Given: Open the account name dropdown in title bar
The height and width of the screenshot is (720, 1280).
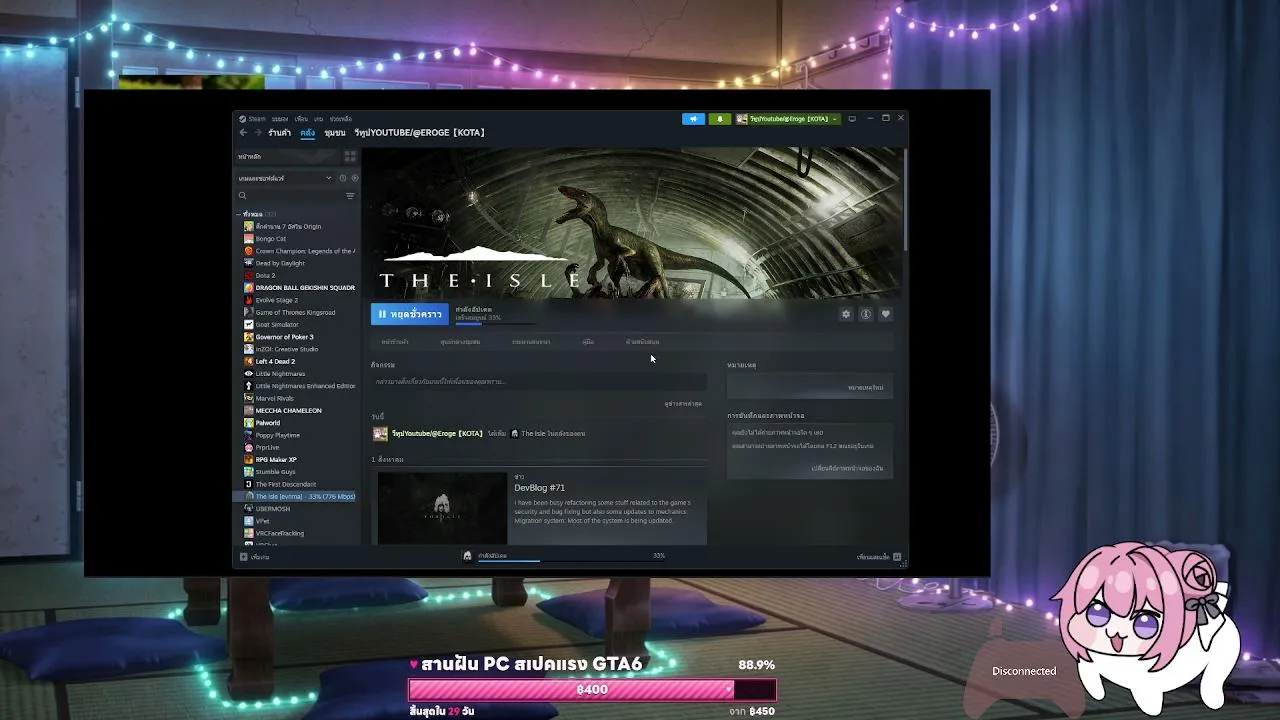Looking at the screenshot, I should [x=788, y=119].
